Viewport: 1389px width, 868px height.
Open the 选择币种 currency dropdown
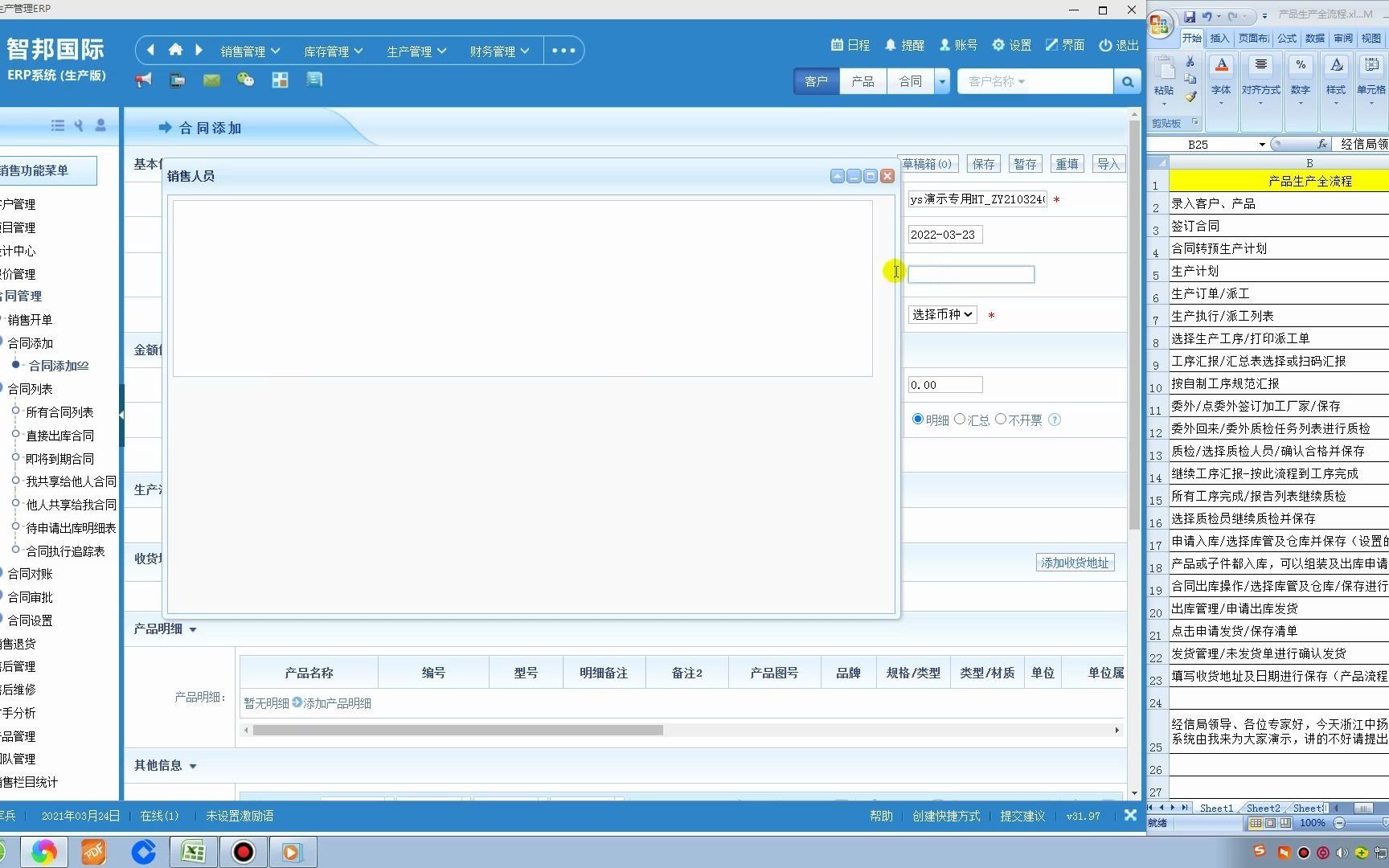click(942, 315)
